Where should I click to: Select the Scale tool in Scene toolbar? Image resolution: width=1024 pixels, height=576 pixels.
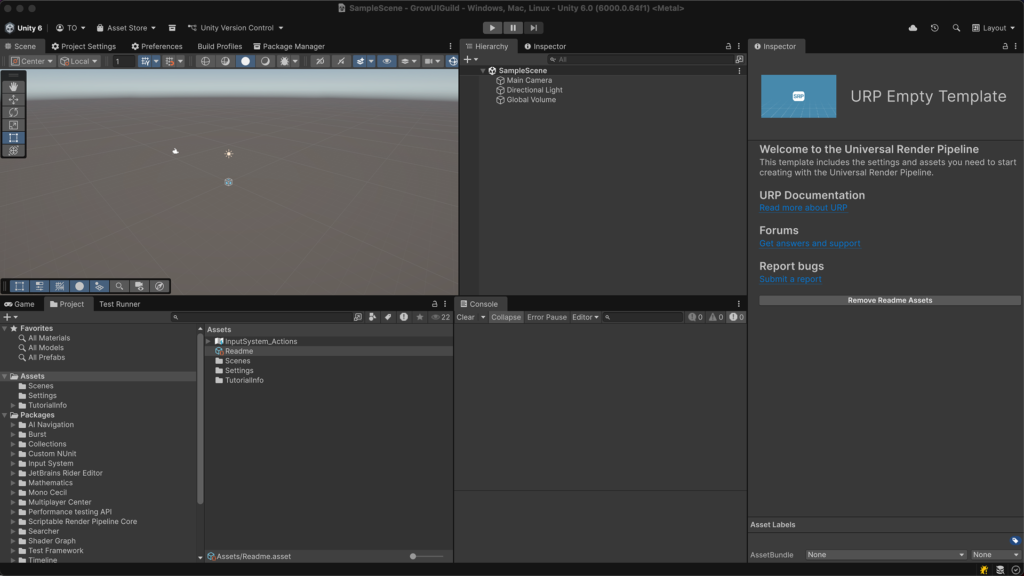pos(14,125)
